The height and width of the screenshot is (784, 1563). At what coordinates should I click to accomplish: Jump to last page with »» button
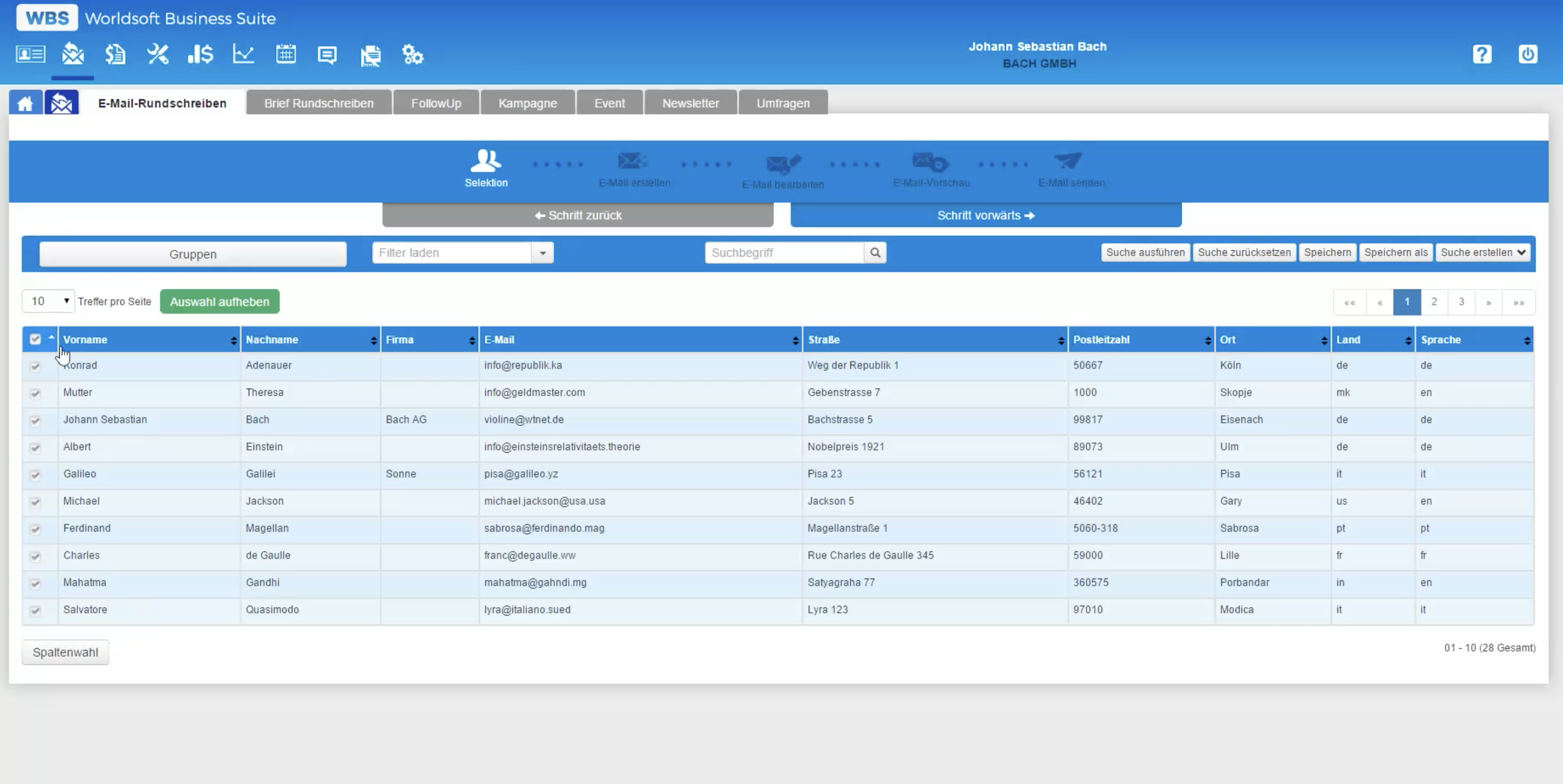click(1519, 301)
